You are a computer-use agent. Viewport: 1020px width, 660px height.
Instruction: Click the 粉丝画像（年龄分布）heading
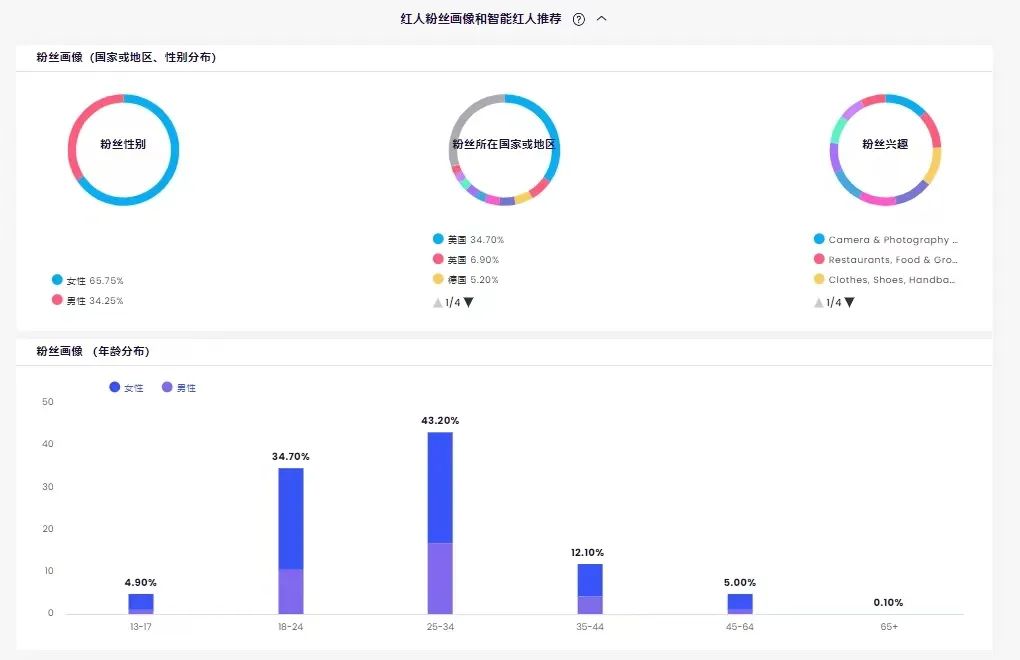[93, 351]
